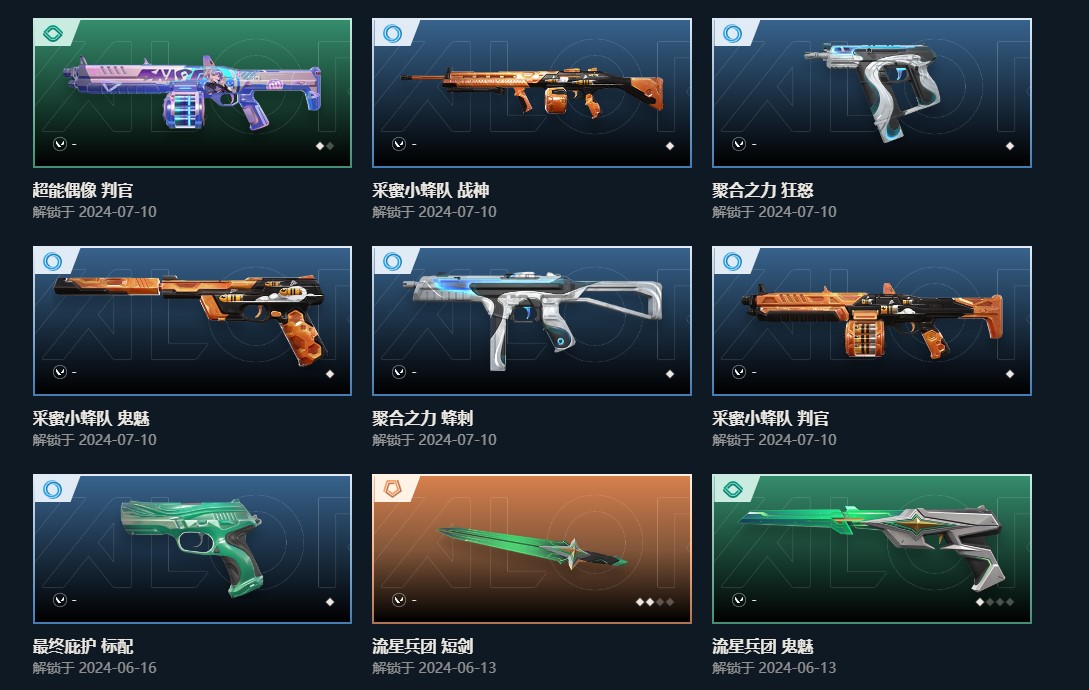Click the orange tier icon on 流星兵团 短剑 card
The height and width of the screenshot is (690, 1089).
[392, 489]
